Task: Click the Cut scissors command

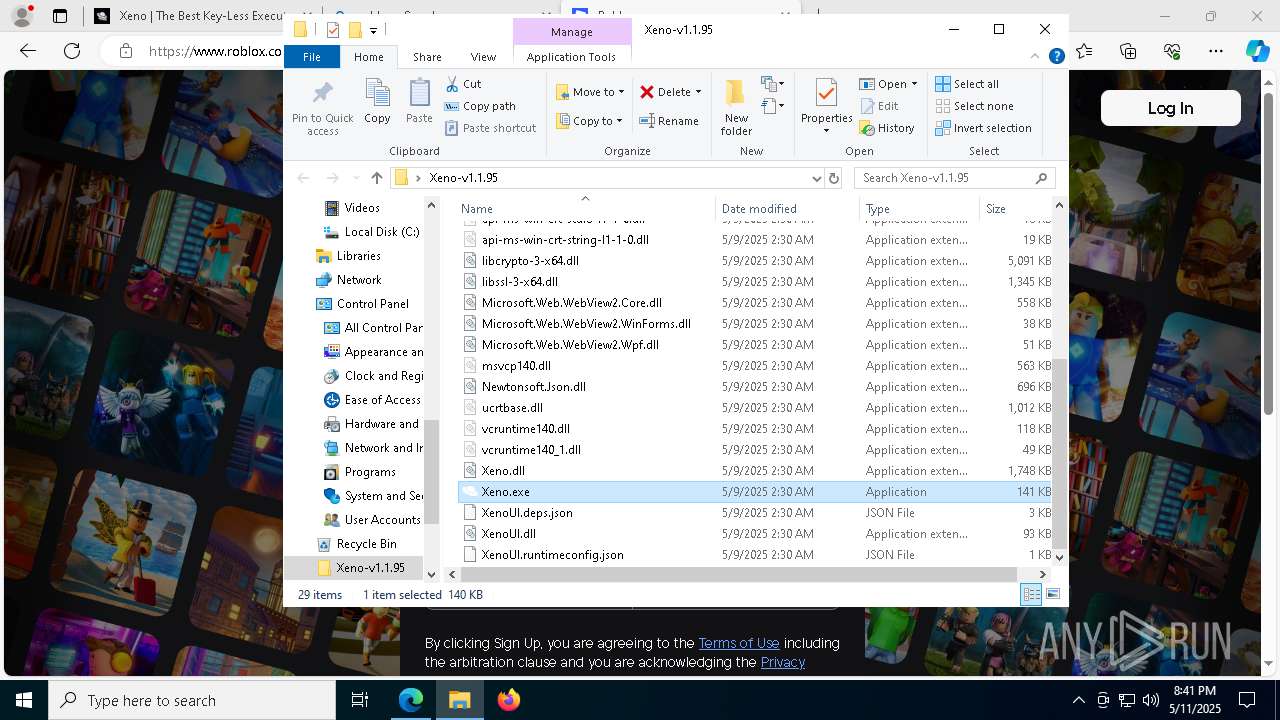Action: tap(463, 84)
